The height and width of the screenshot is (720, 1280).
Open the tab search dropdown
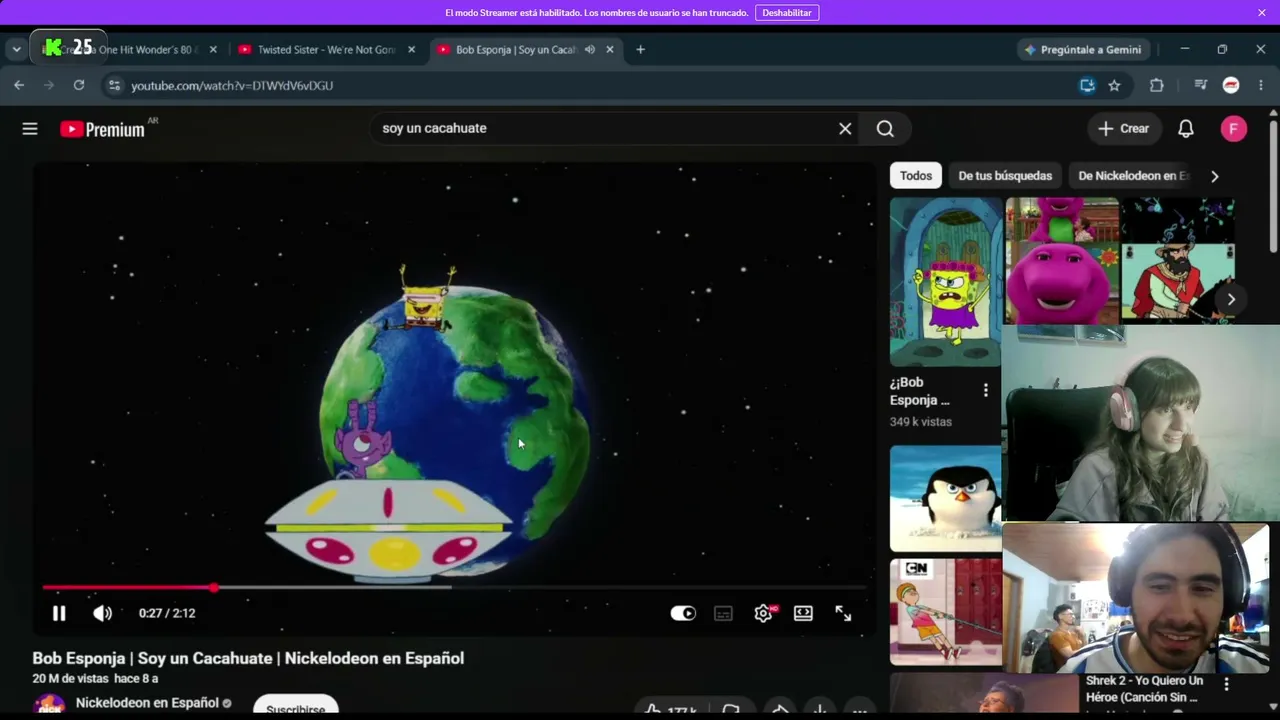tap(16, 50)
